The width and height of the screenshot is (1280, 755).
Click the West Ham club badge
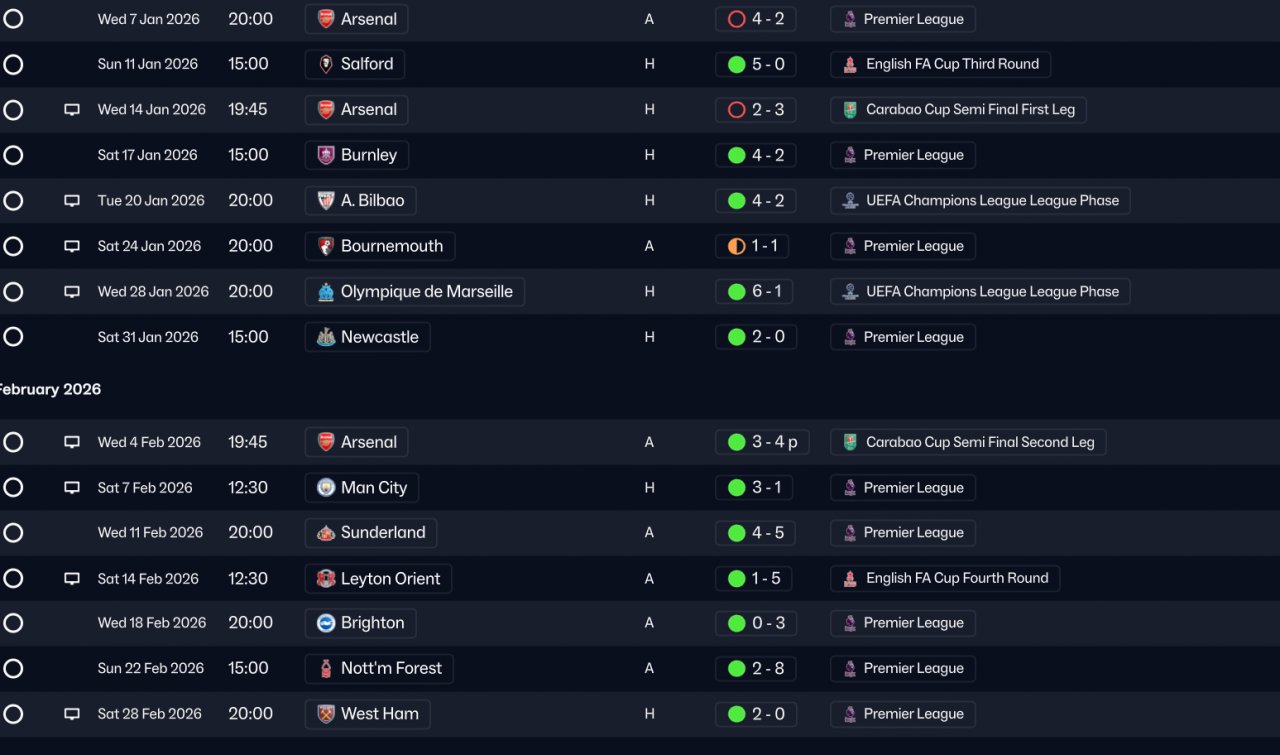point(326,714)
